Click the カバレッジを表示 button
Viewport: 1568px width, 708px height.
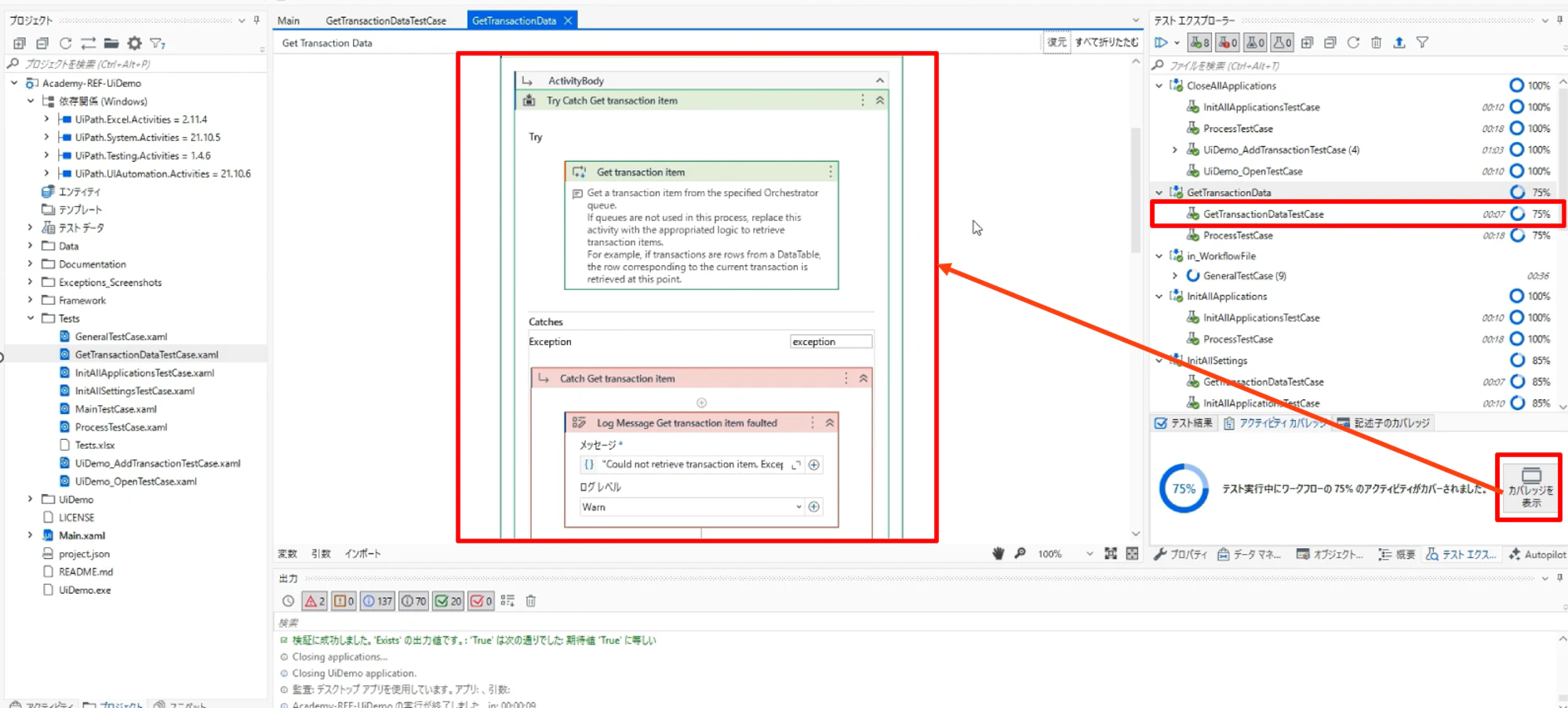tap(1530, 488)
